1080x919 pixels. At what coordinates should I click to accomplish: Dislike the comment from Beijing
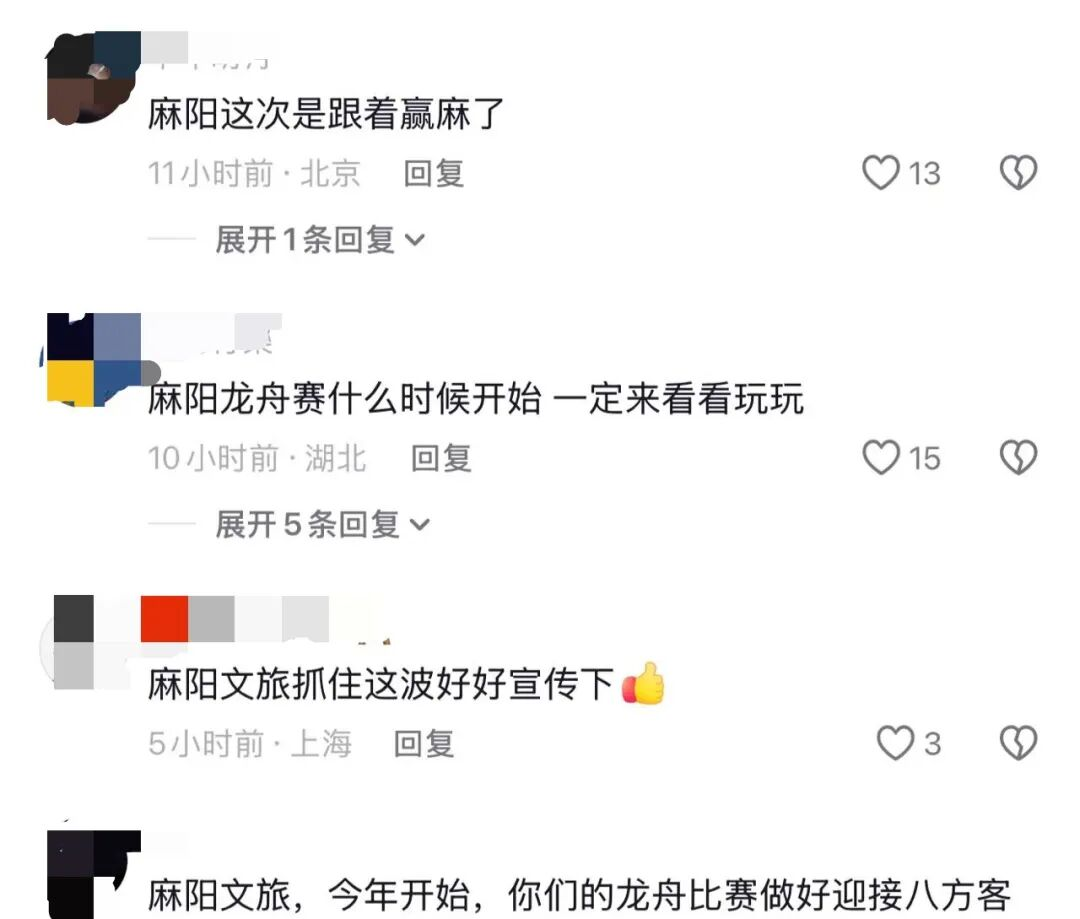[x=1018, y=172]
